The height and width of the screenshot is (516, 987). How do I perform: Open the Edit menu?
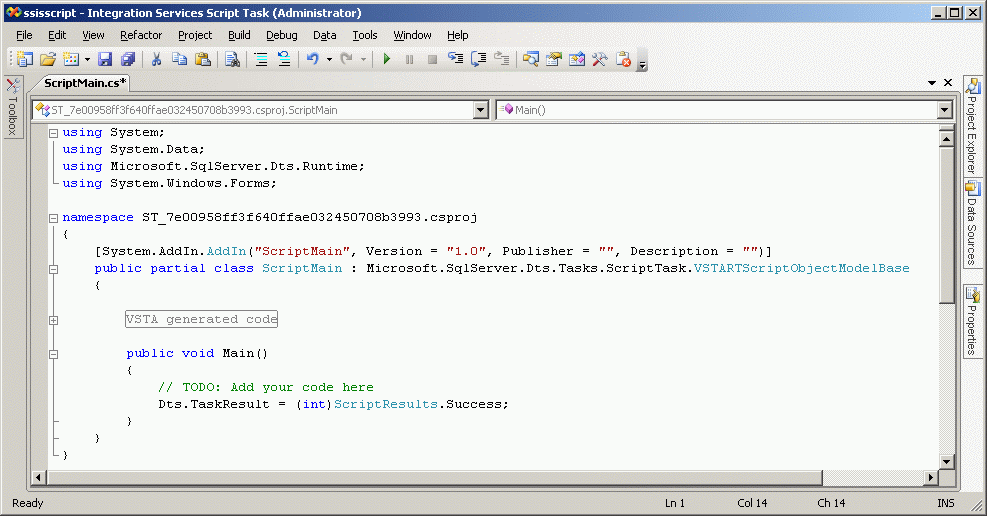[x=57, y=35]
